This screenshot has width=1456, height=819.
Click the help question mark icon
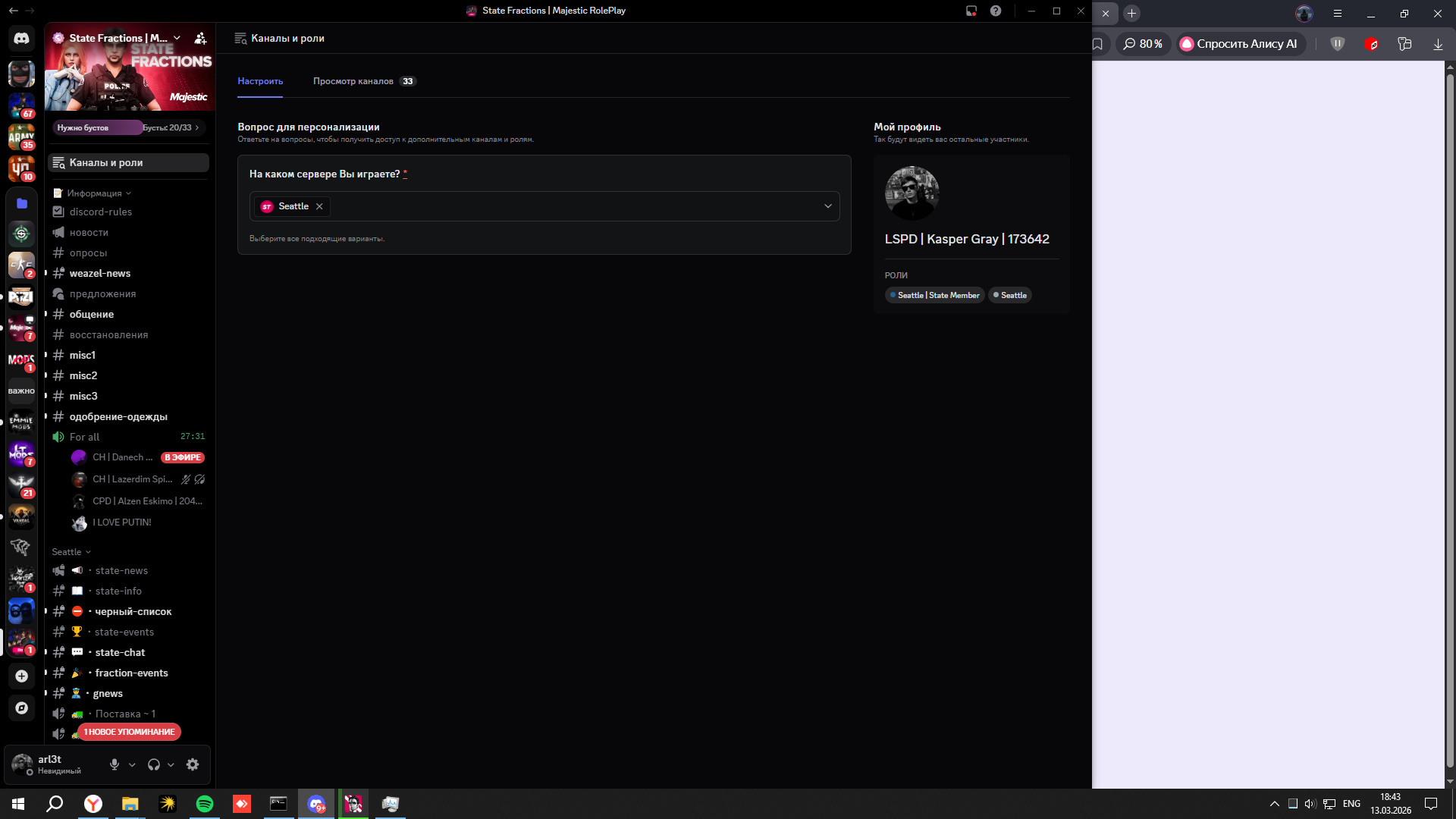[x=996, y=11]
